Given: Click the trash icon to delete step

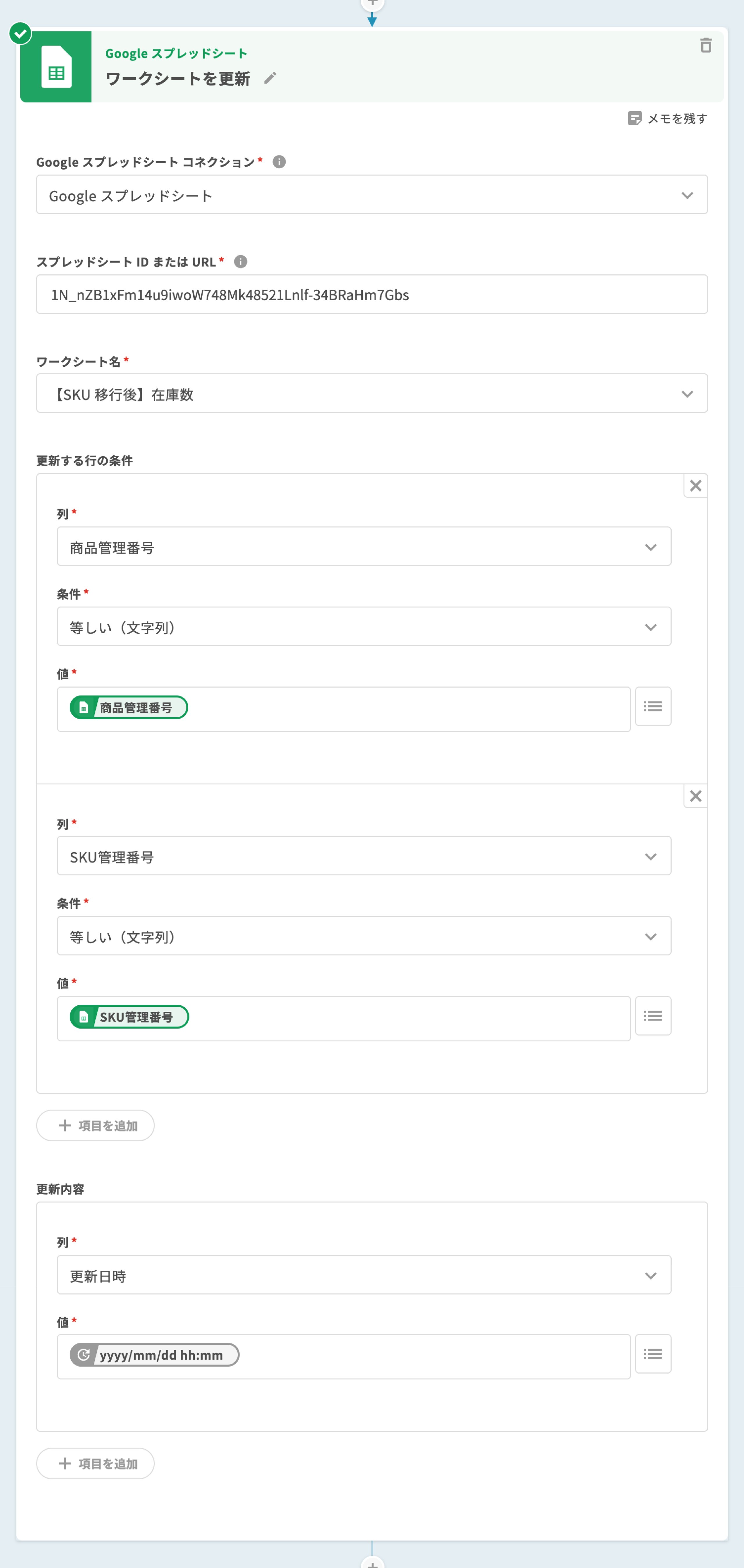Looking at the screenshot, I should 706,45.
